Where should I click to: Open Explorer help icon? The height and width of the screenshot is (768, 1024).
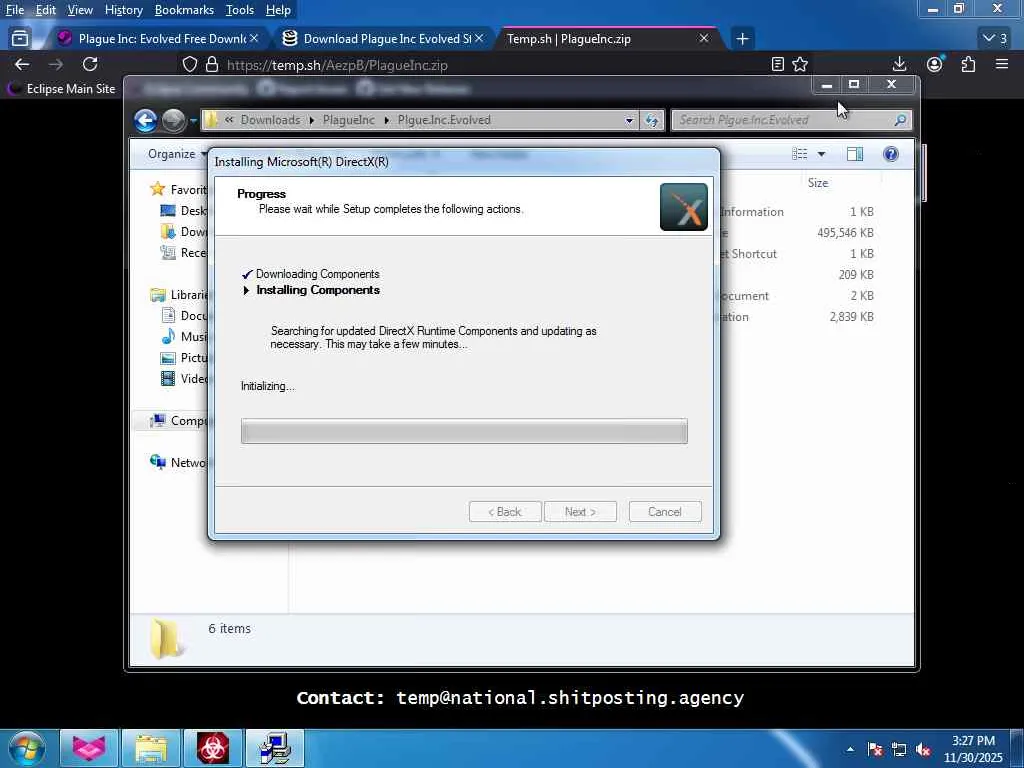(891, 154)
